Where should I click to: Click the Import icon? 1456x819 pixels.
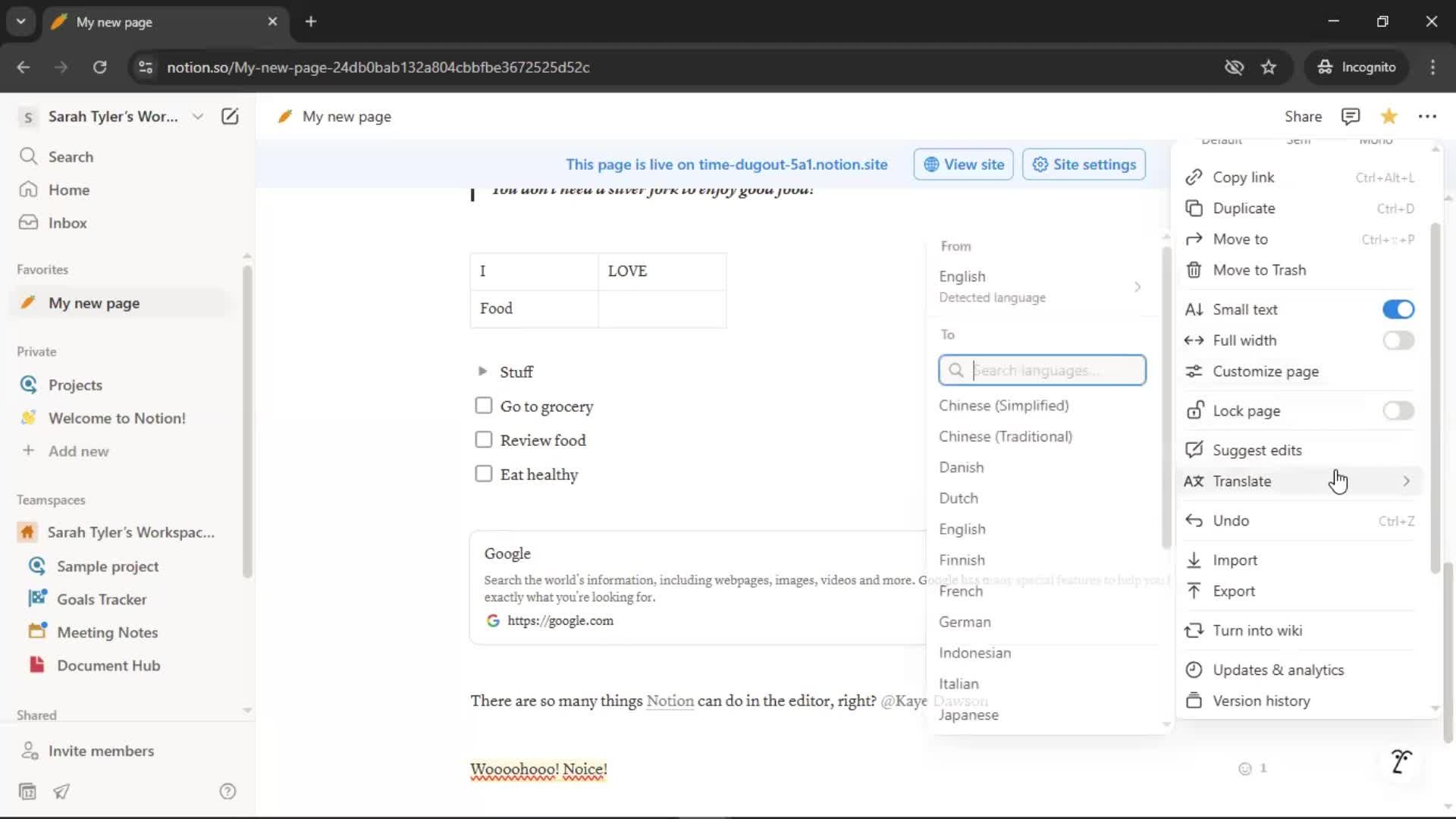pos(1194,560)
